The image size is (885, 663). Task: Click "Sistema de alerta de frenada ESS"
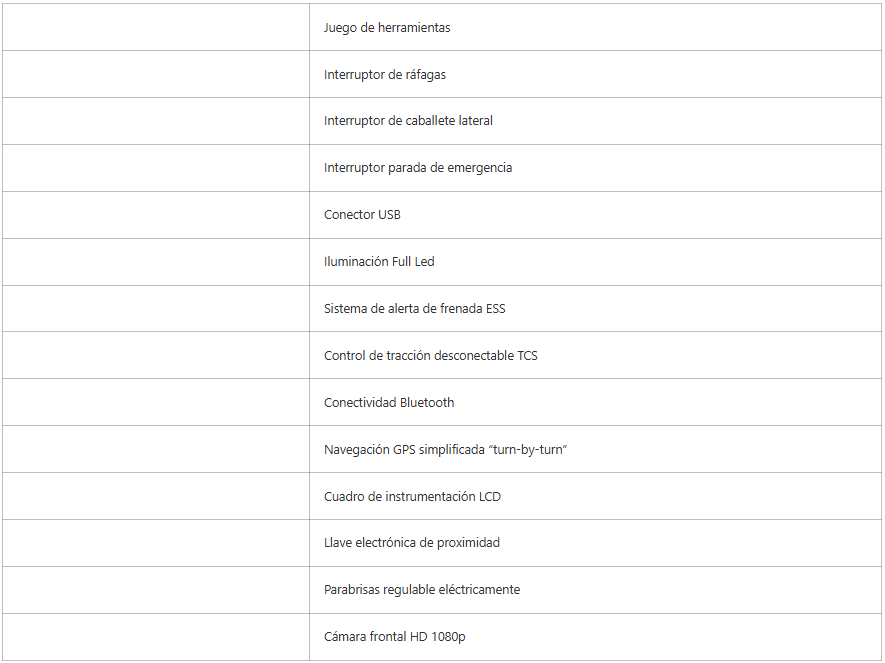tap(415, 309)
